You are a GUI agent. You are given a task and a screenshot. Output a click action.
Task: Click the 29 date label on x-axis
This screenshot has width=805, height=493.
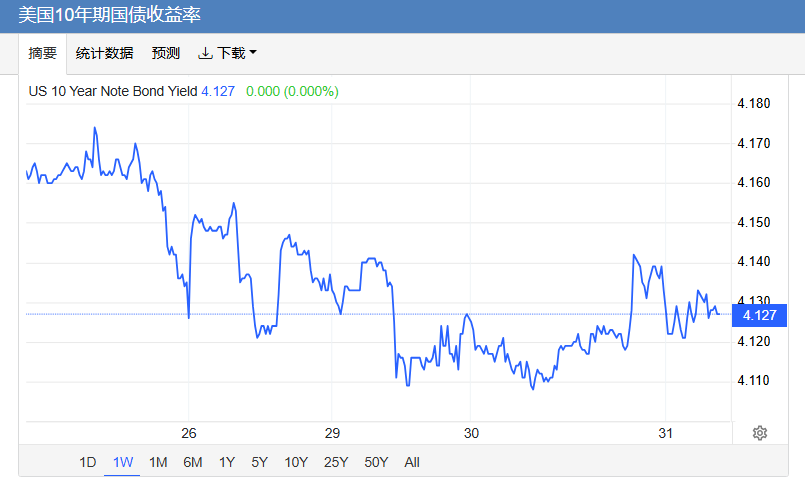332,433
